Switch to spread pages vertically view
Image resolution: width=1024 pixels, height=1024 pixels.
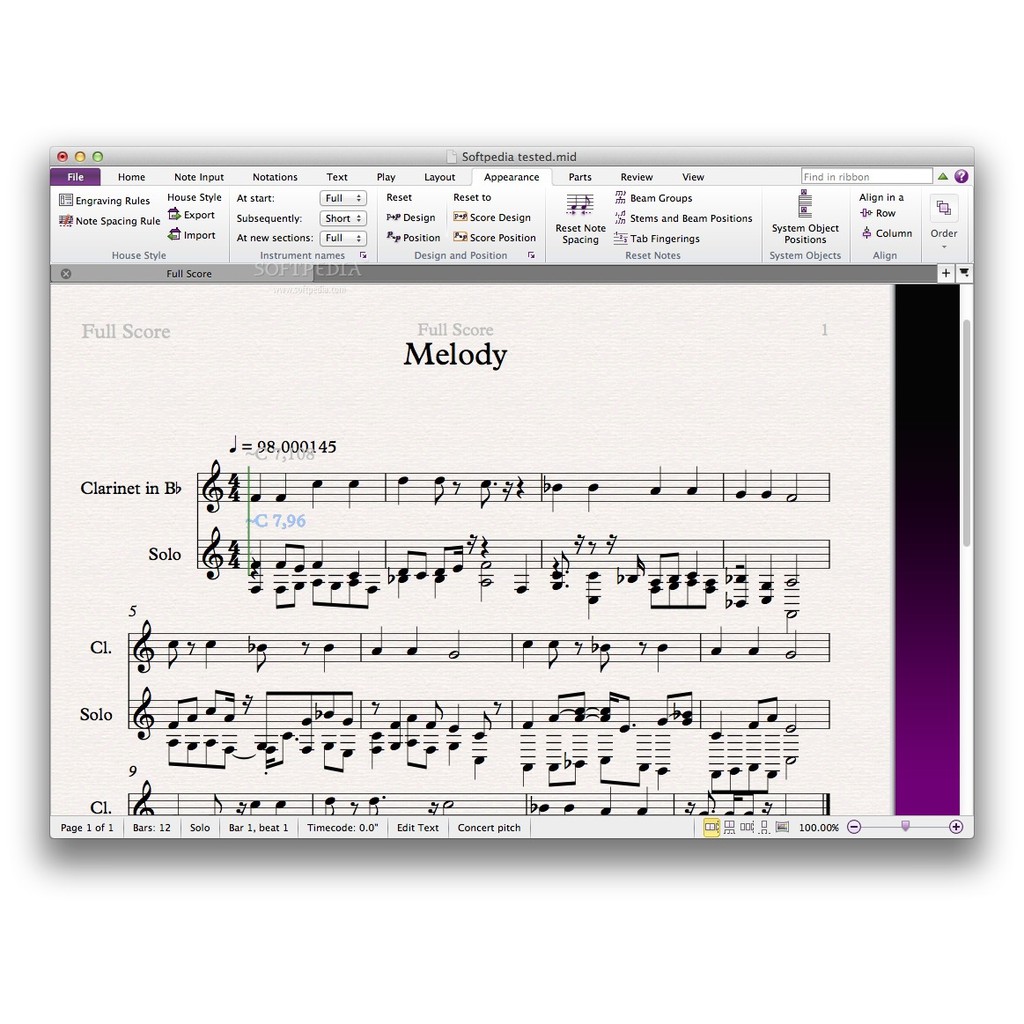click(729, 827)
